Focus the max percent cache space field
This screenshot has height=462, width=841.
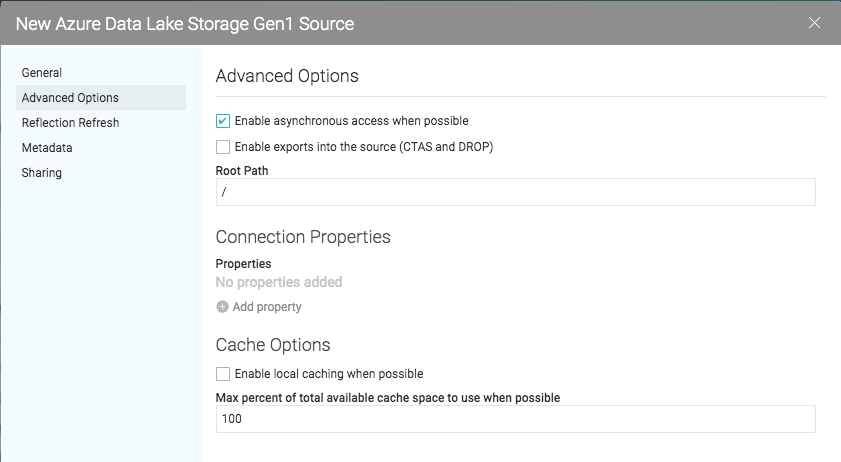pos(515,419)
